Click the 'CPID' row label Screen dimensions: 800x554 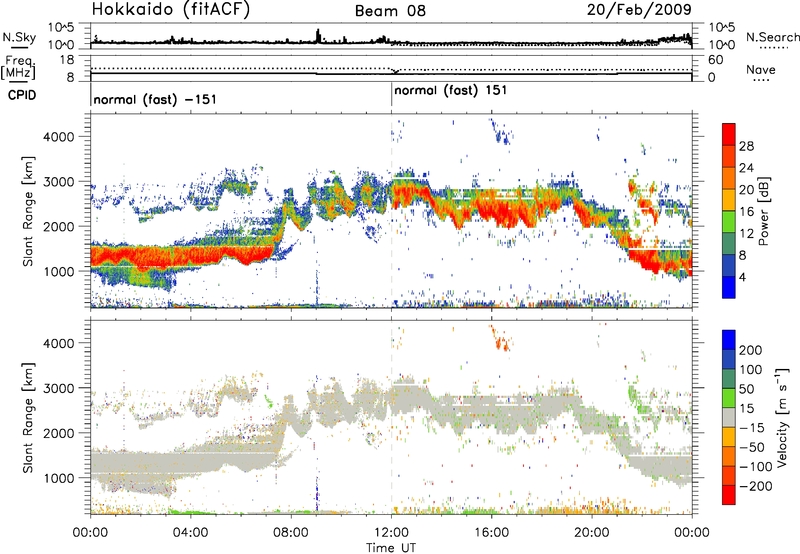coord(22,95)
